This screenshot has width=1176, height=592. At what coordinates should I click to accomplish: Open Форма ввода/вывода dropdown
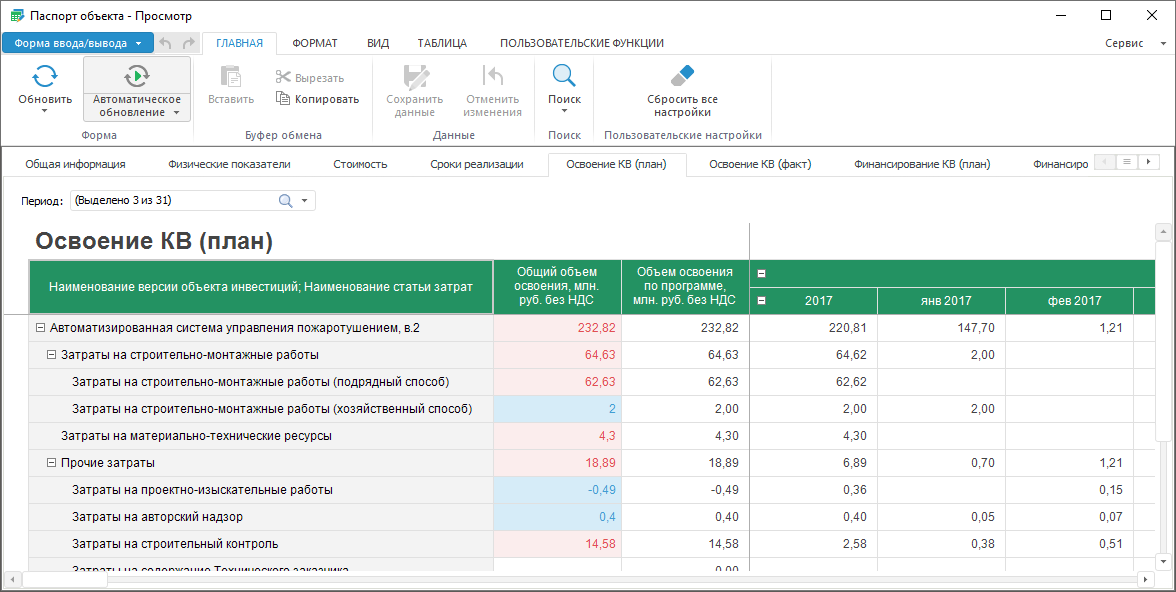point(138,43)
